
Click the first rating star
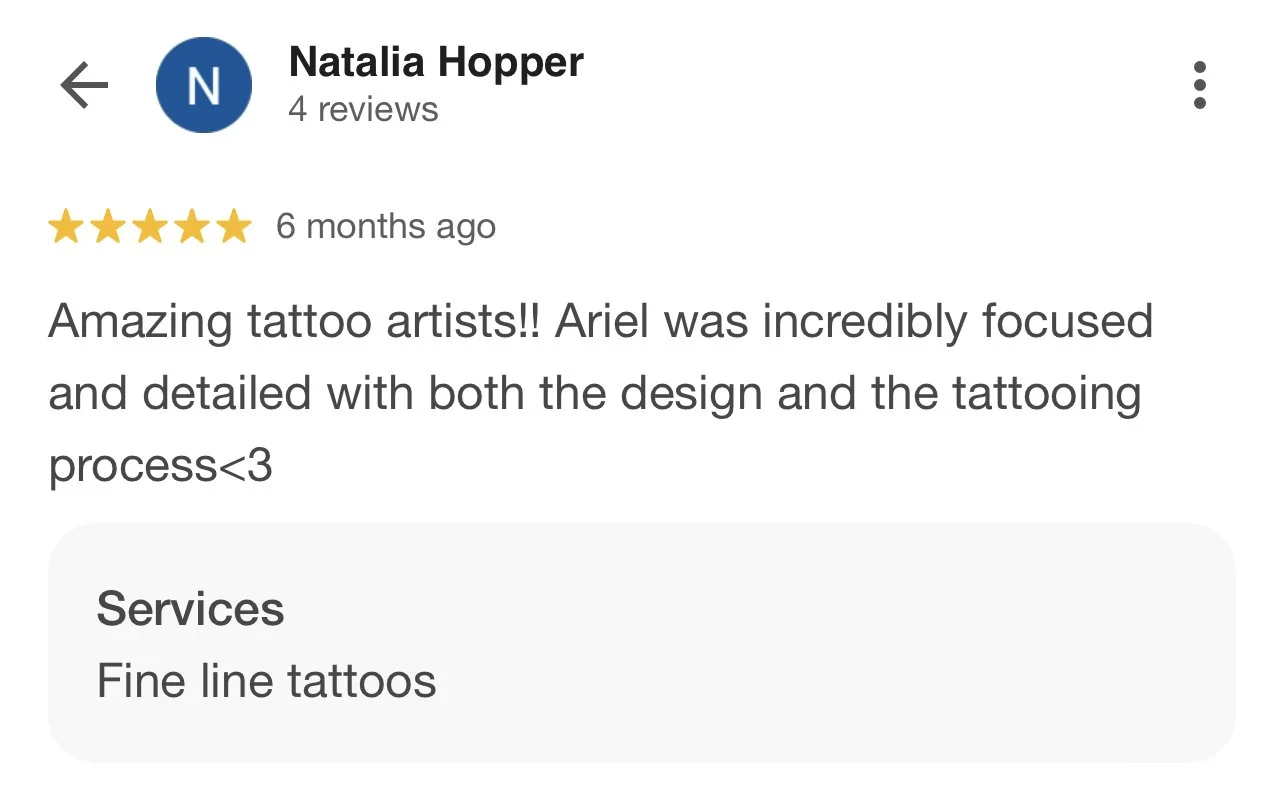click(65, 227)
